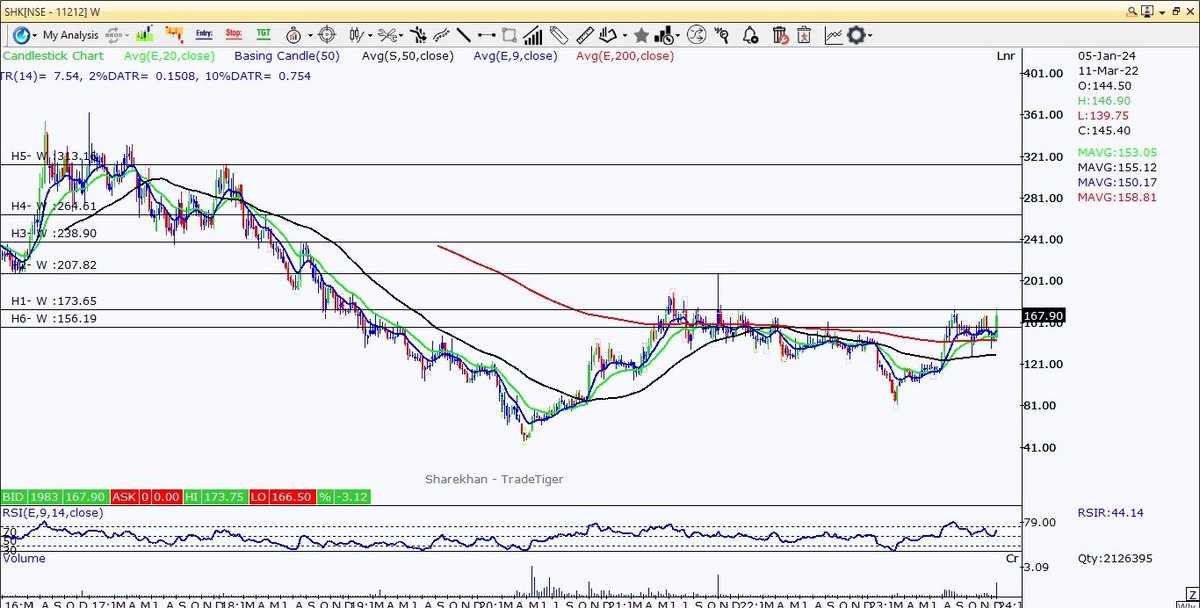1200x608 pixels.
Task: Open the dropdown arrow beside the gear icon
Action: (870, 36)
